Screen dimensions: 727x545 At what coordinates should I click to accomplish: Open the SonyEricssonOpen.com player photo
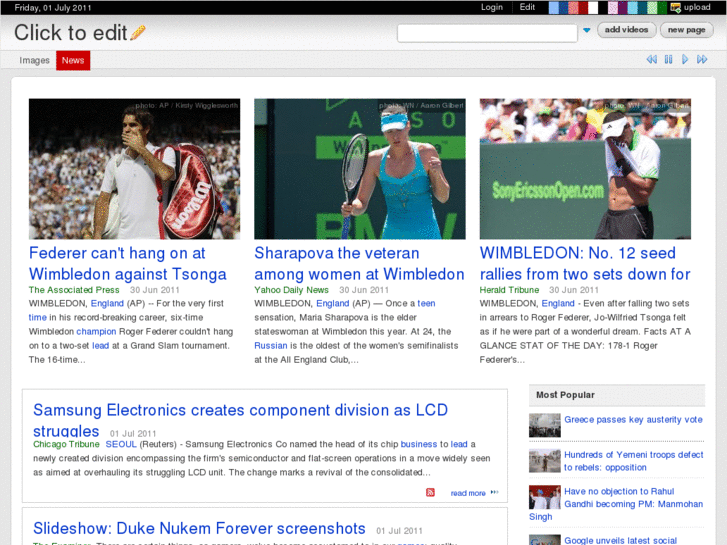click(x=585, y=169)
